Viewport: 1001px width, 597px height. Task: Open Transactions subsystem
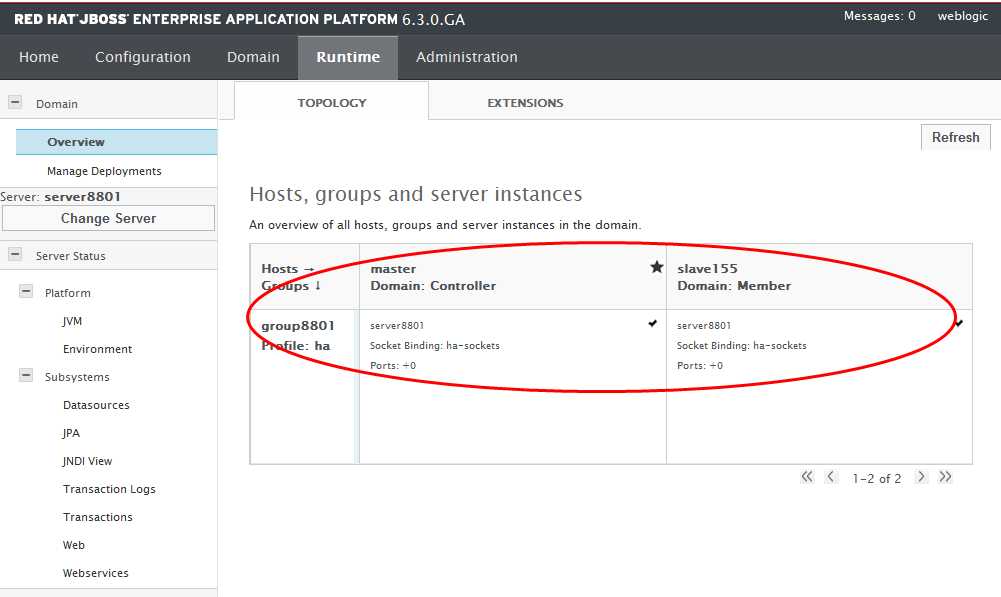97,517
